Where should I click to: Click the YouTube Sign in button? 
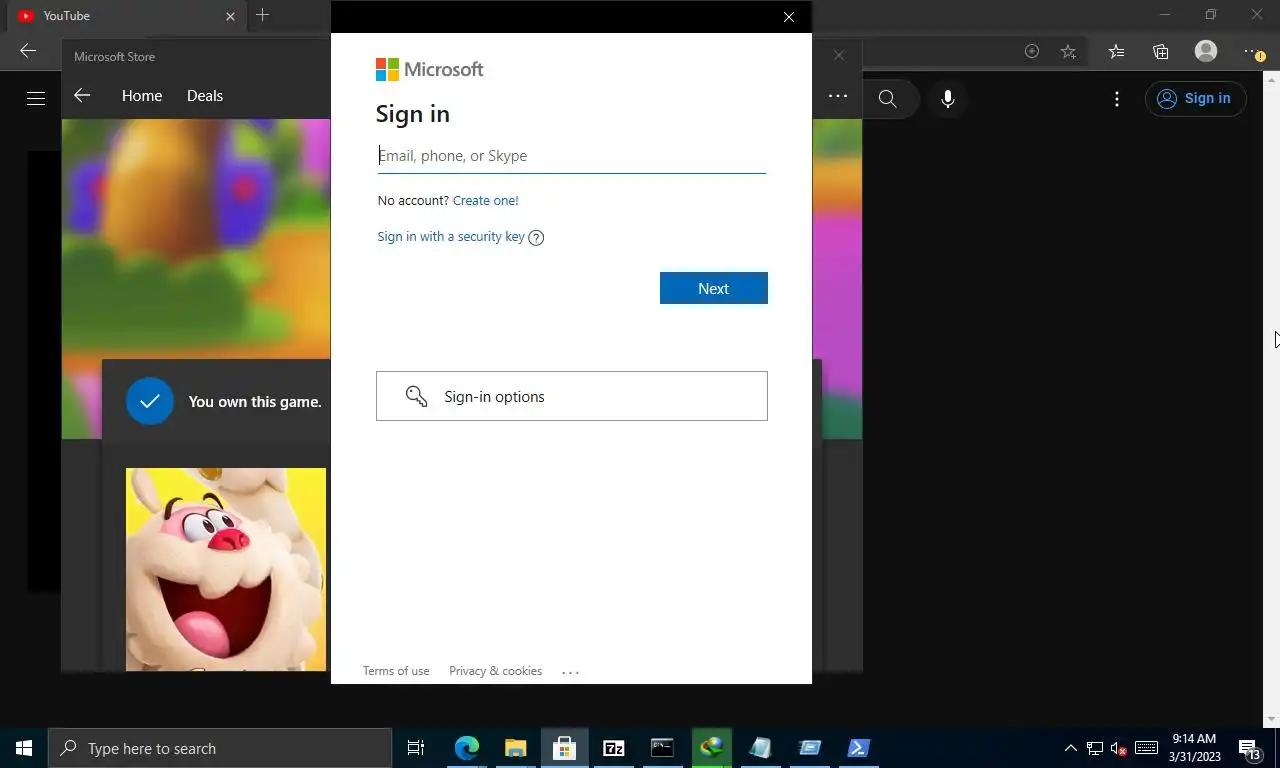(1195, 98)
